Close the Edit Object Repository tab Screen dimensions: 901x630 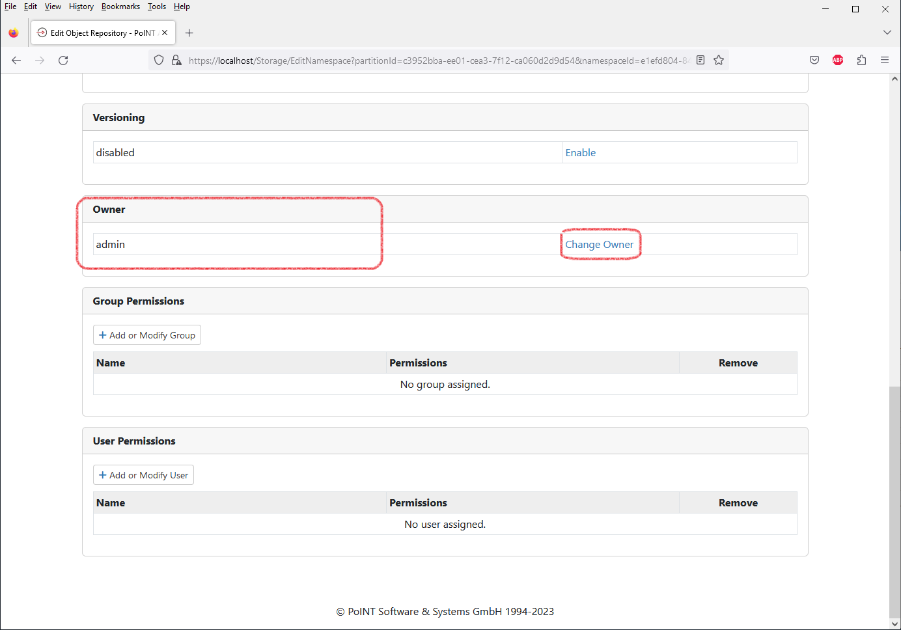pyautogui.click(x=164, y=33)
